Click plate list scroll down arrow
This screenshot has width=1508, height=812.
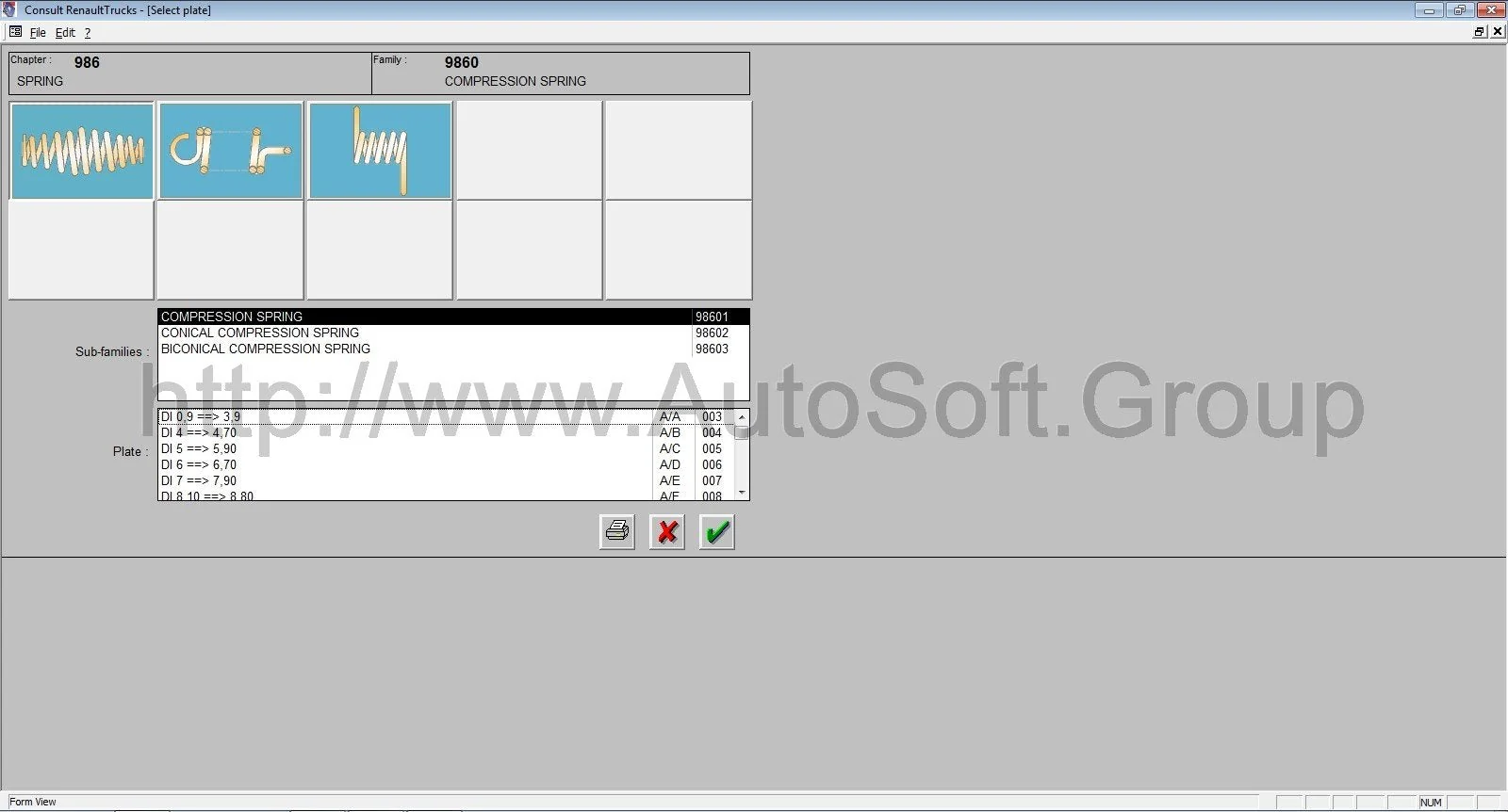tap(742, 493)
